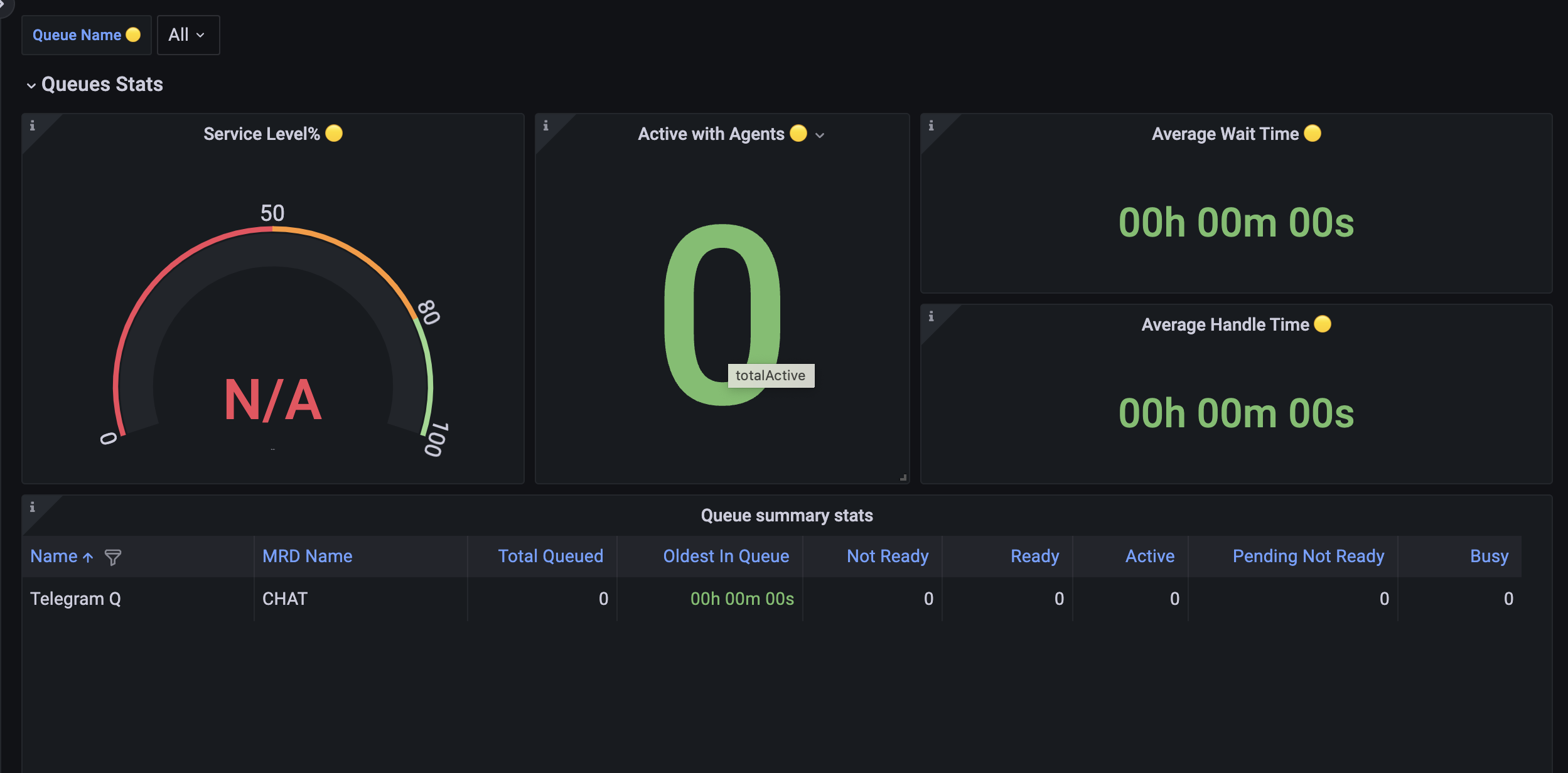
Task: Select the Telegram Q queue entry
Action: [x=76, y=598]
